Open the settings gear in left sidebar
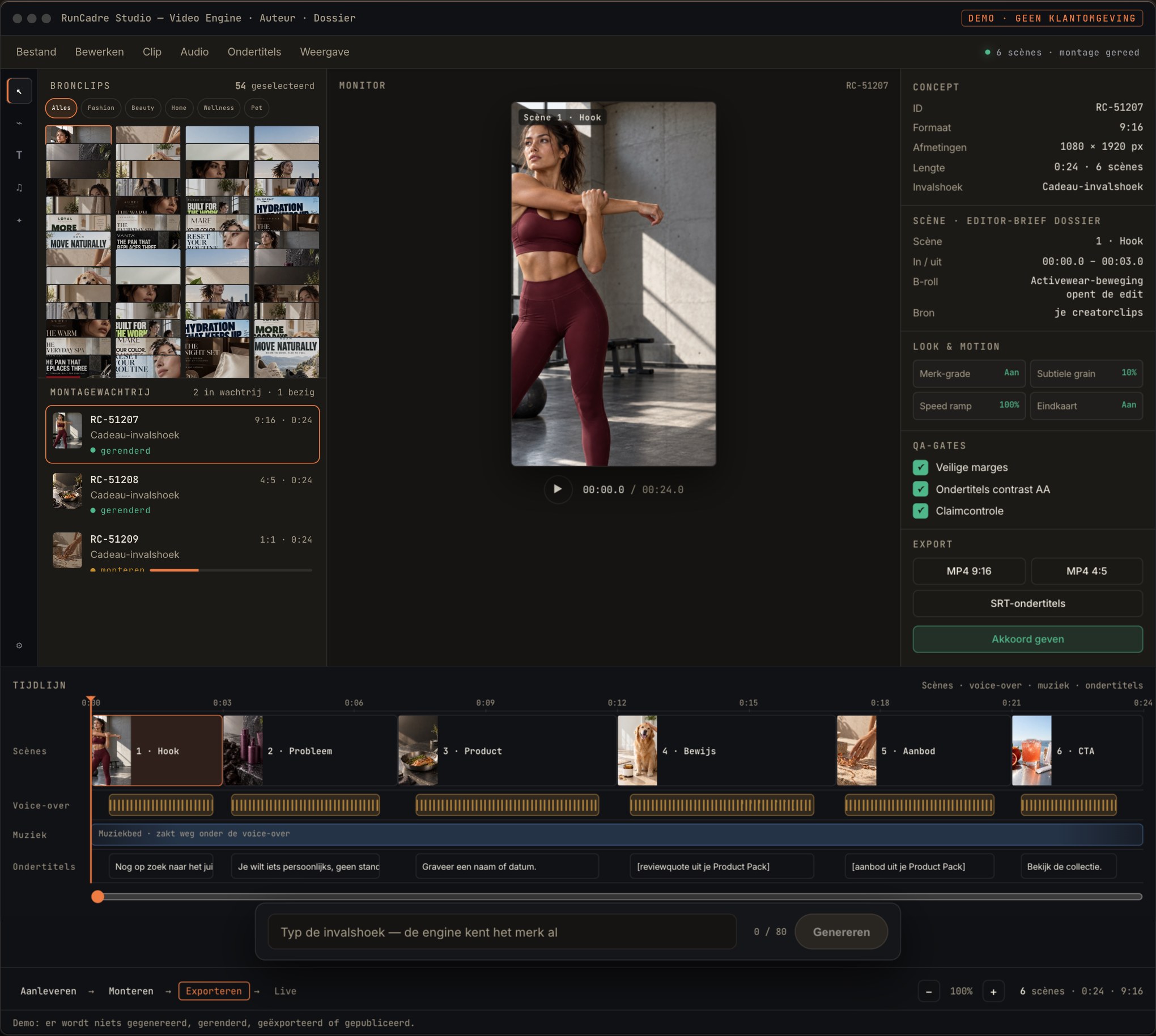 19,646
